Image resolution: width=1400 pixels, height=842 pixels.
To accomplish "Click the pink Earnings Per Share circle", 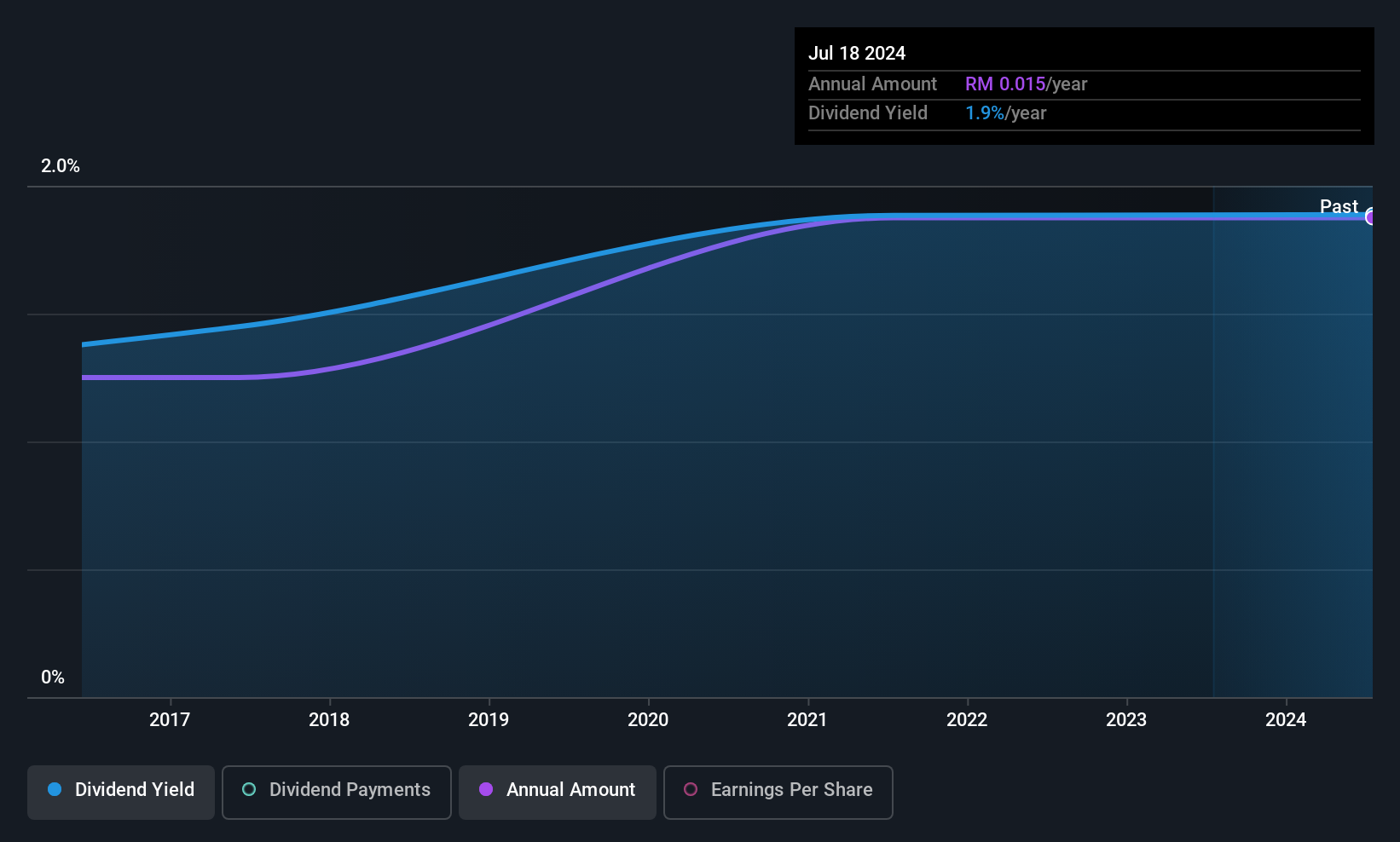I will click(x=691, y=789).
